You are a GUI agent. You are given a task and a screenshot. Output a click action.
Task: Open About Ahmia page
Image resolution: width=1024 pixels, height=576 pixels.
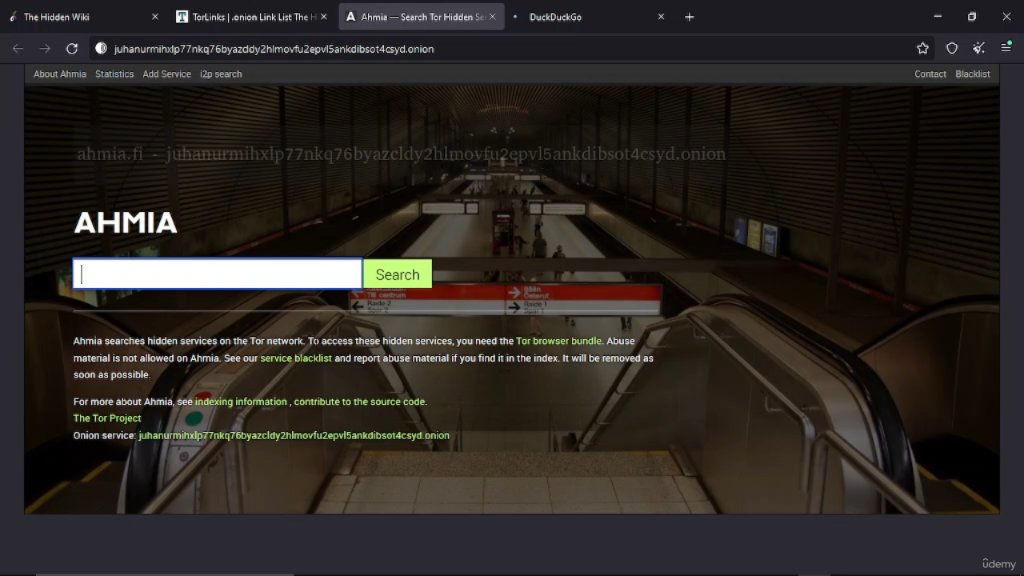(x=59, y=74)
